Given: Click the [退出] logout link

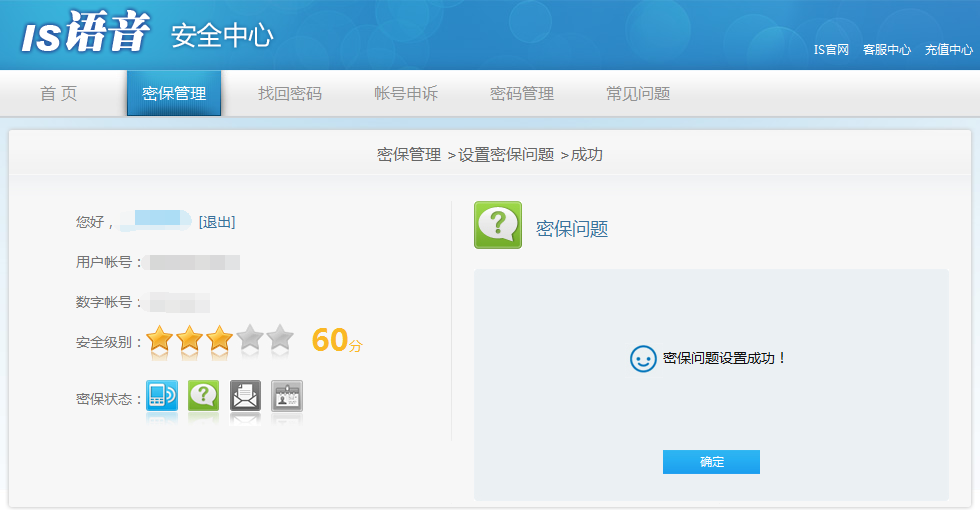Looking at the screenshot, I should tap(217, 222).
